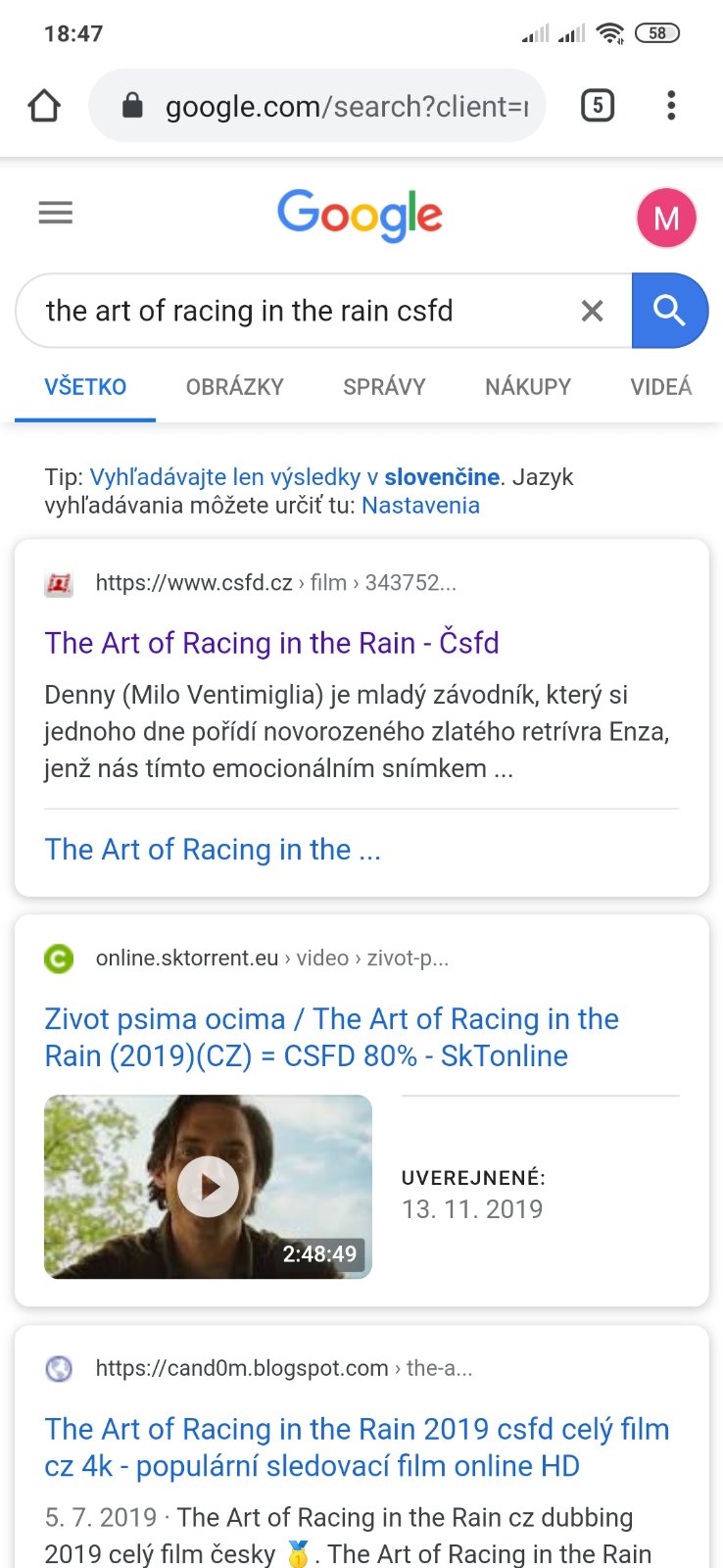Tap the browser home icon

(44, 106)
